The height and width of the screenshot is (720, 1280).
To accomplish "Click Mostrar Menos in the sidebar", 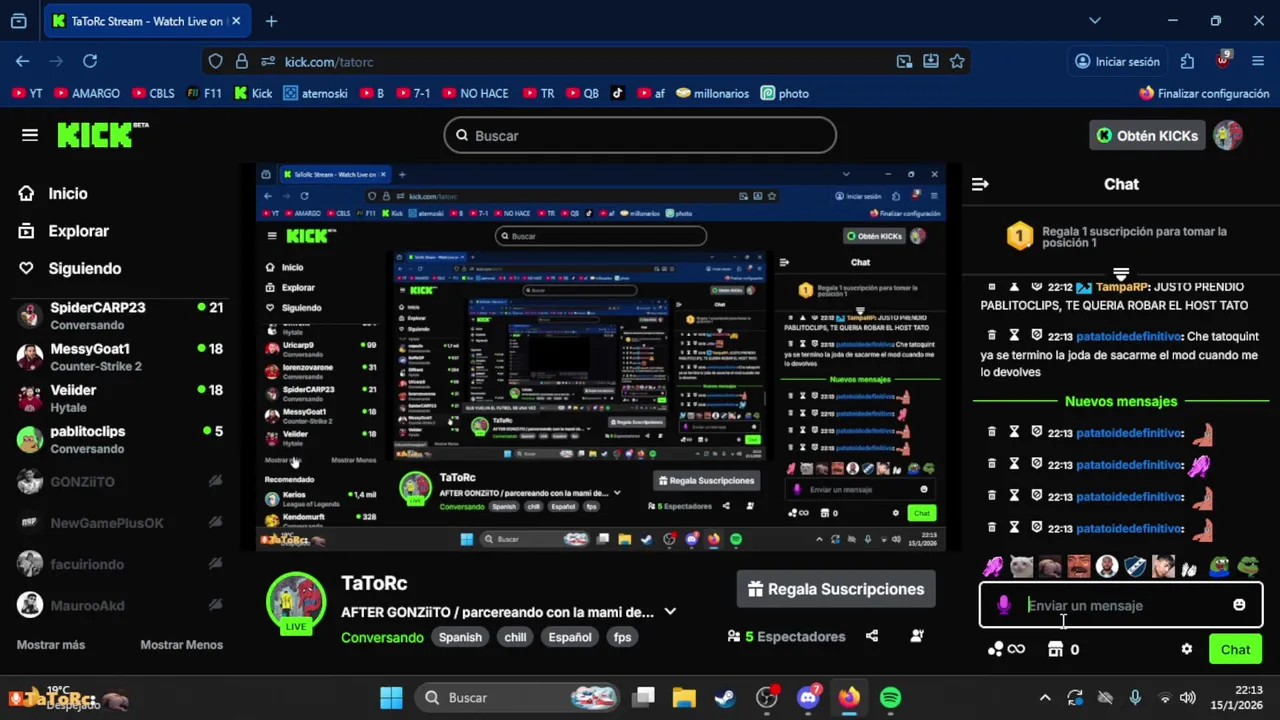I will tap(181, 645).
